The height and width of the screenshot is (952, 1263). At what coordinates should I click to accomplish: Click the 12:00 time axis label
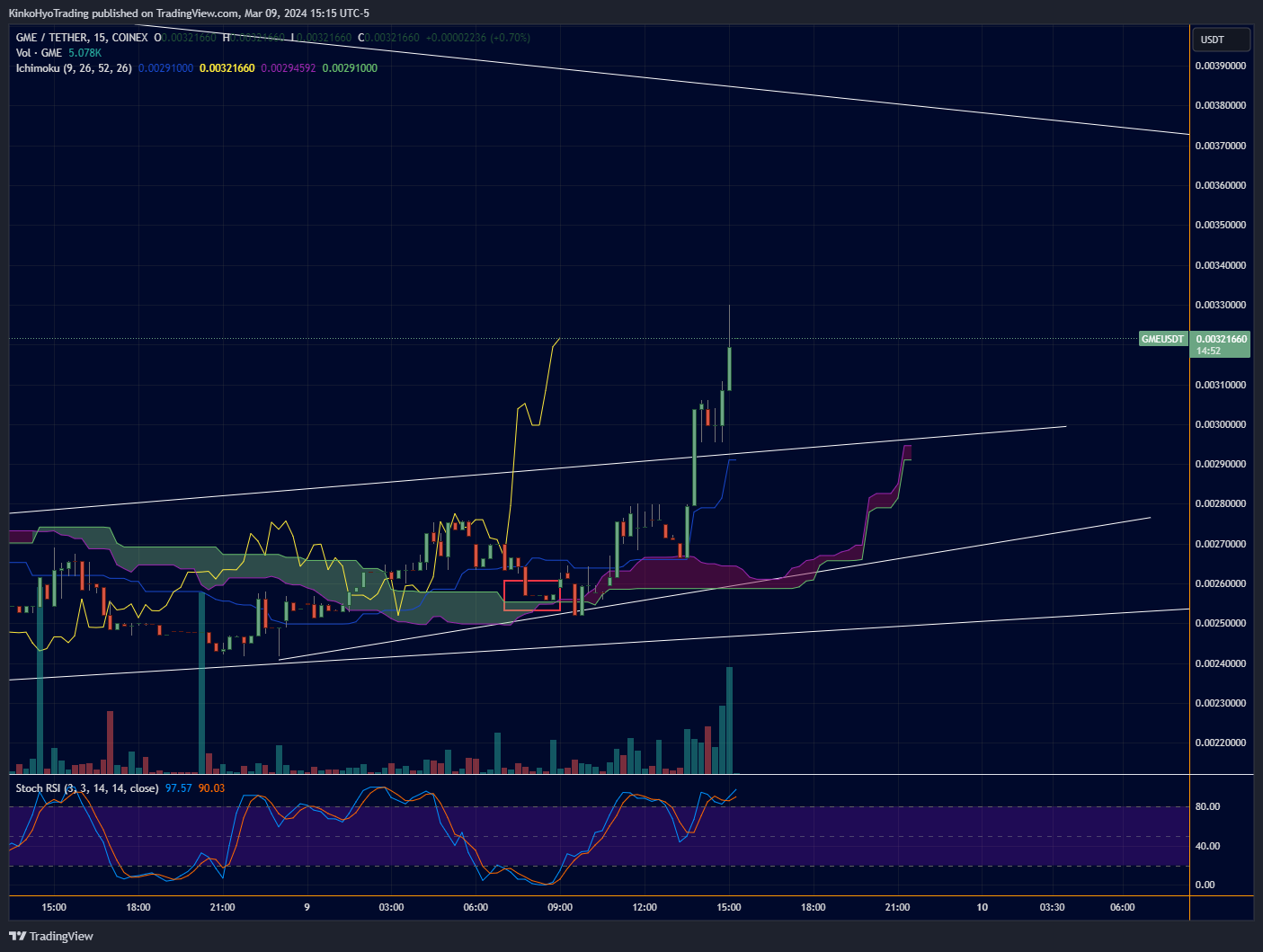click(x=645, y=907)
